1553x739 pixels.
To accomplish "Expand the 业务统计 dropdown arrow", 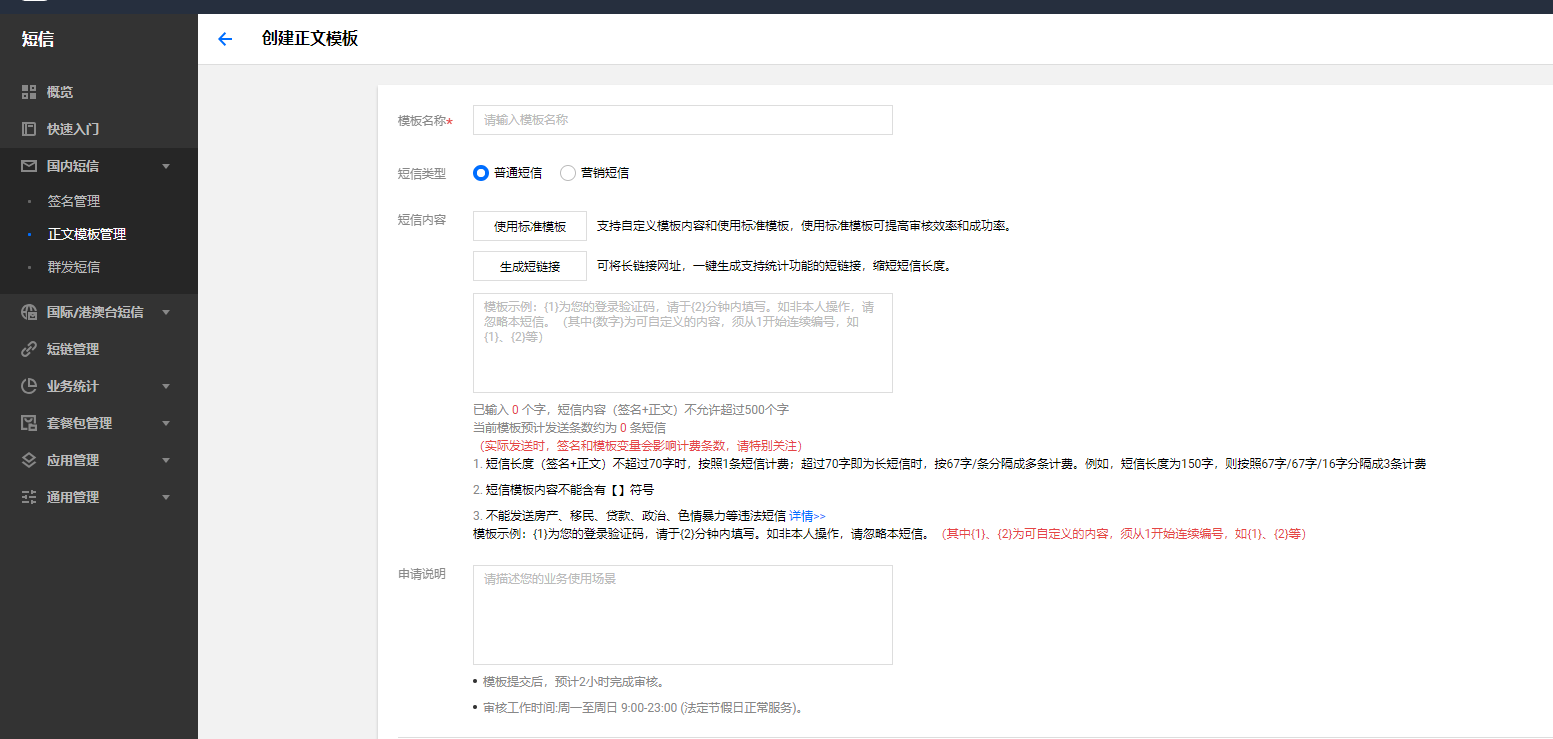I will click(166, 386).
